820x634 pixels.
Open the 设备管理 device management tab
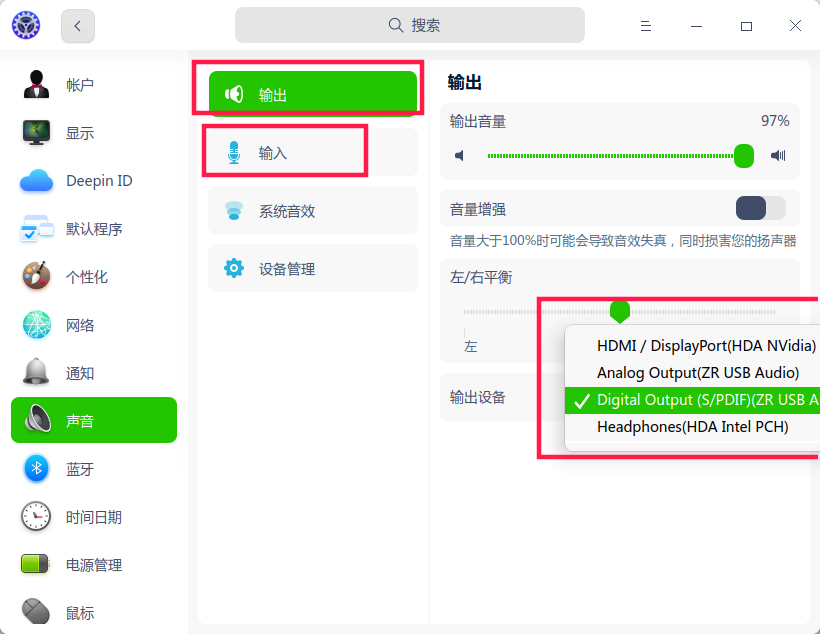tap(313, 268)
